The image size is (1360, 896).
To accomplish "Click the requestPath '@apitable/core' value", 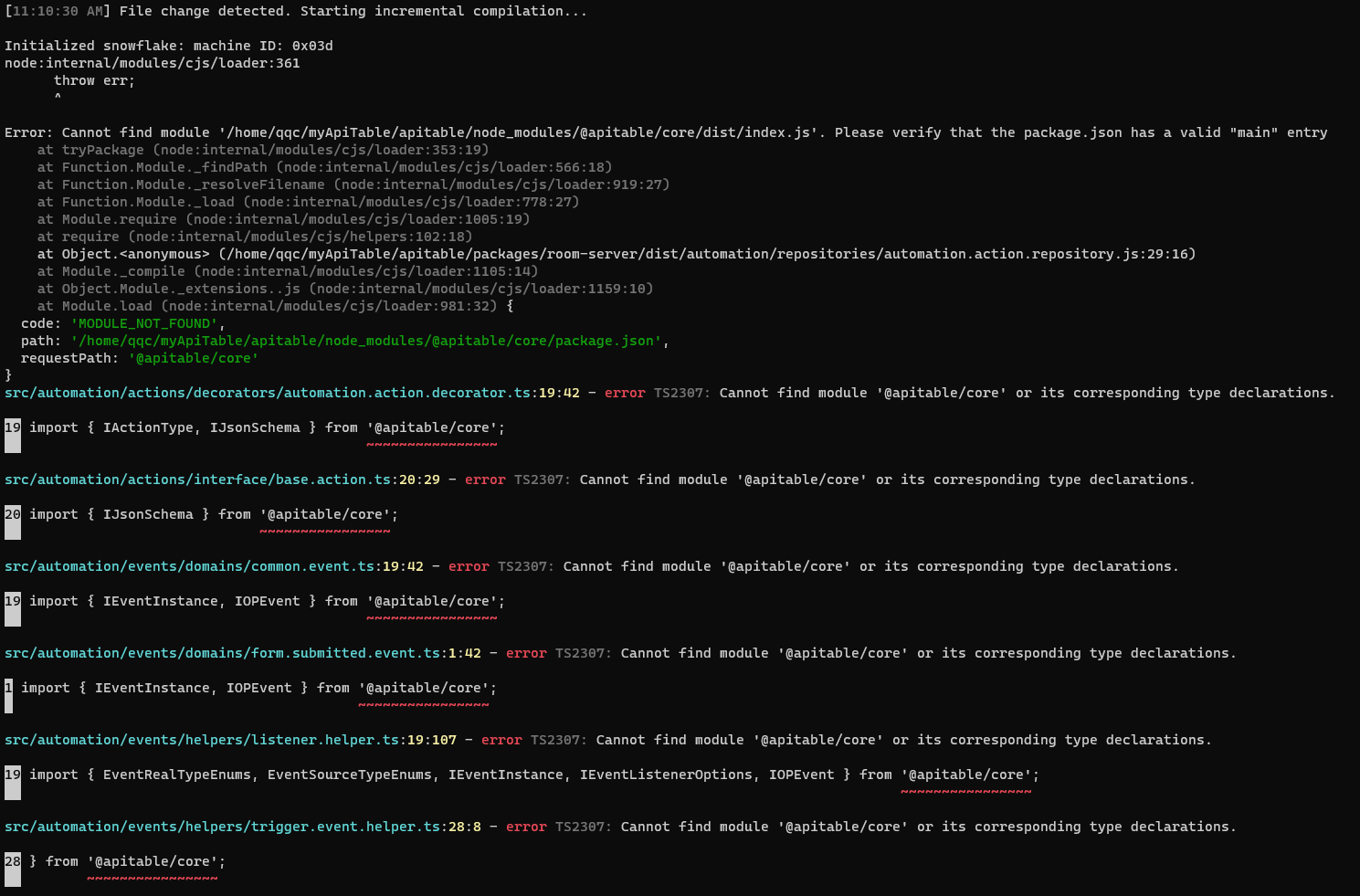I will point(194,358).
